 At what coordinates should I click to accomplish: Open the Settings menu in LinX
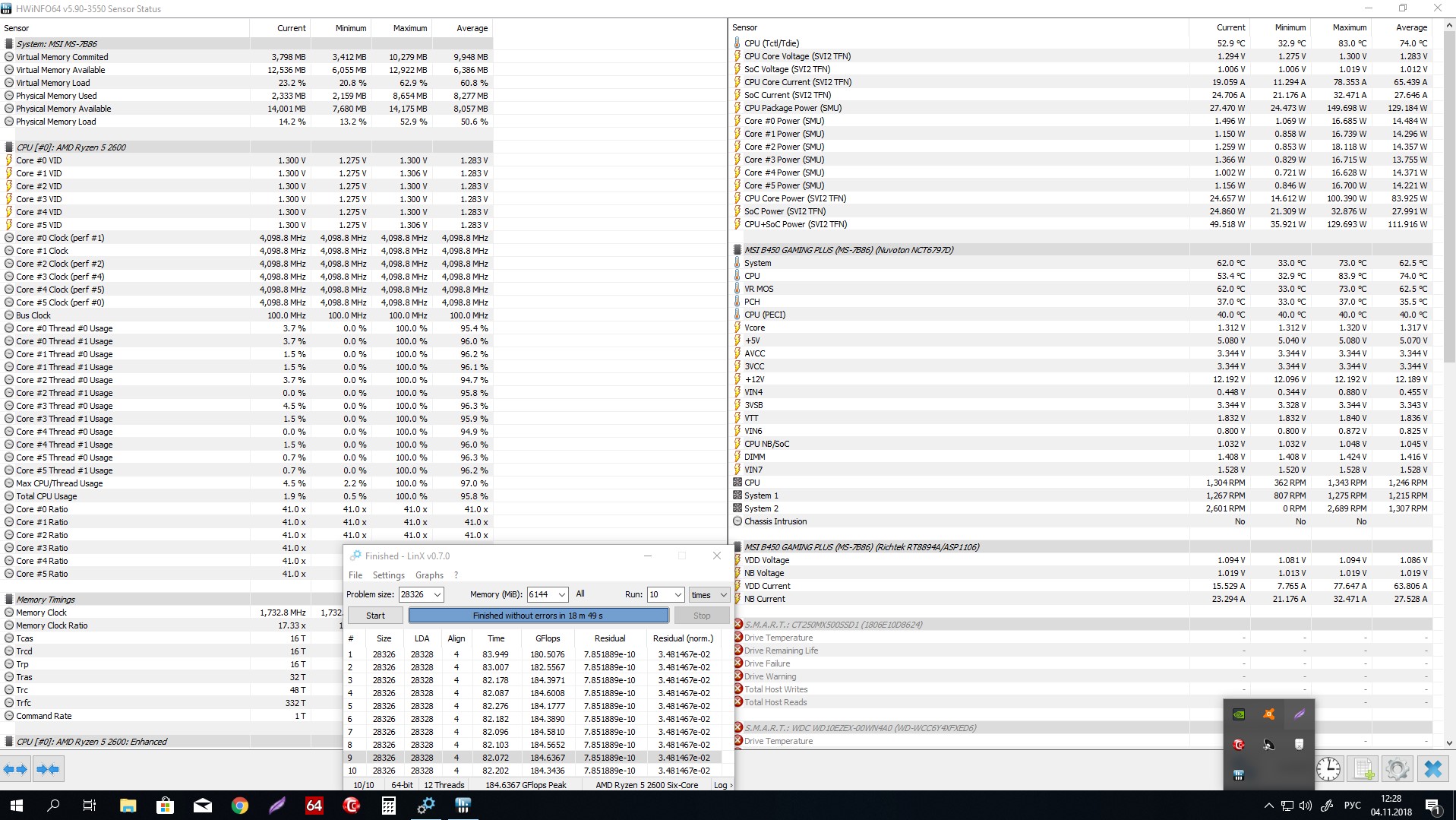(388, 575)
